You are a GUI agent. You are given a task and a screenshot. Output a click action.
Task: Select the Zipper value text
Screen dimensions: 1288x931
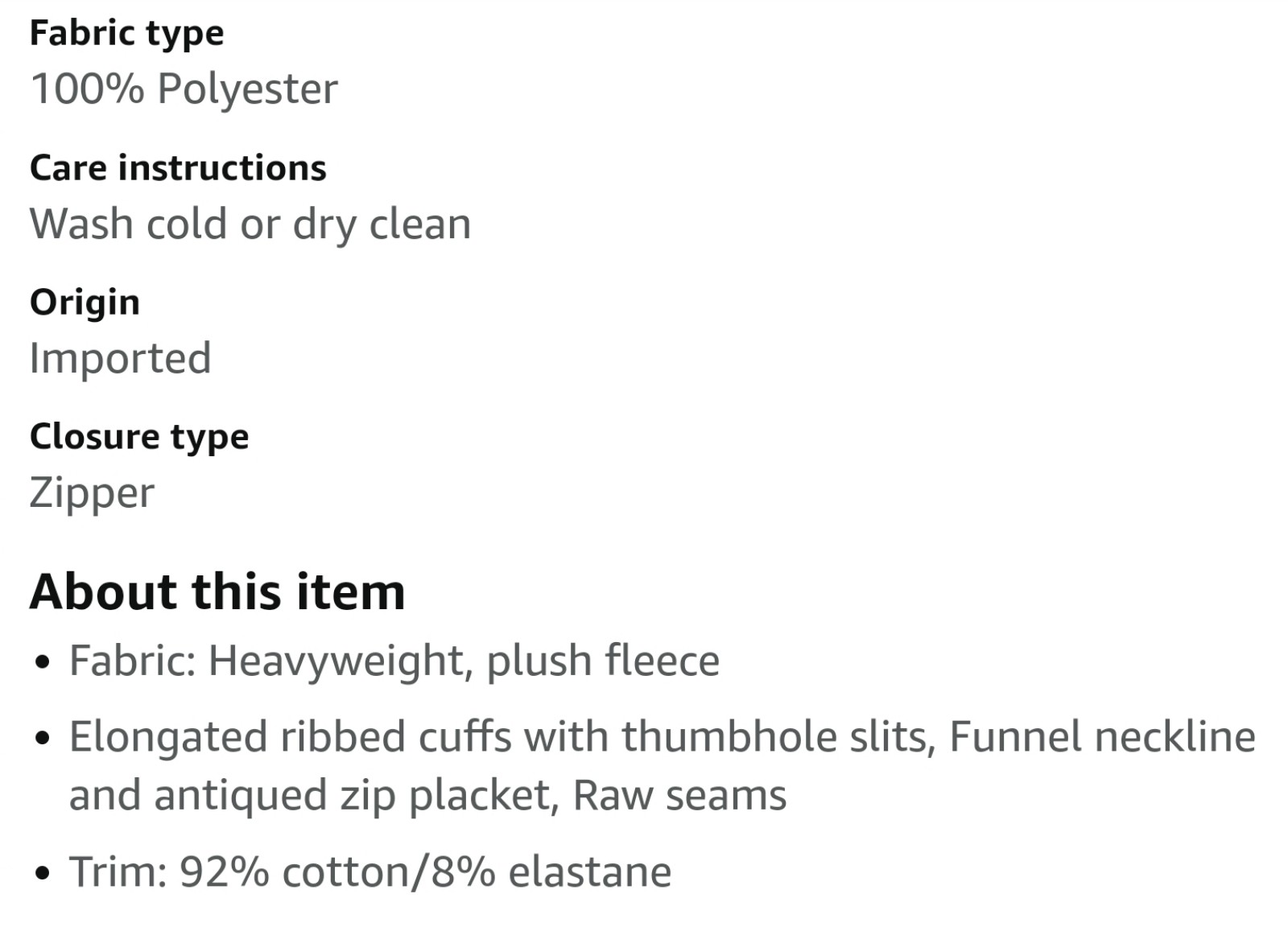point(92,492)
